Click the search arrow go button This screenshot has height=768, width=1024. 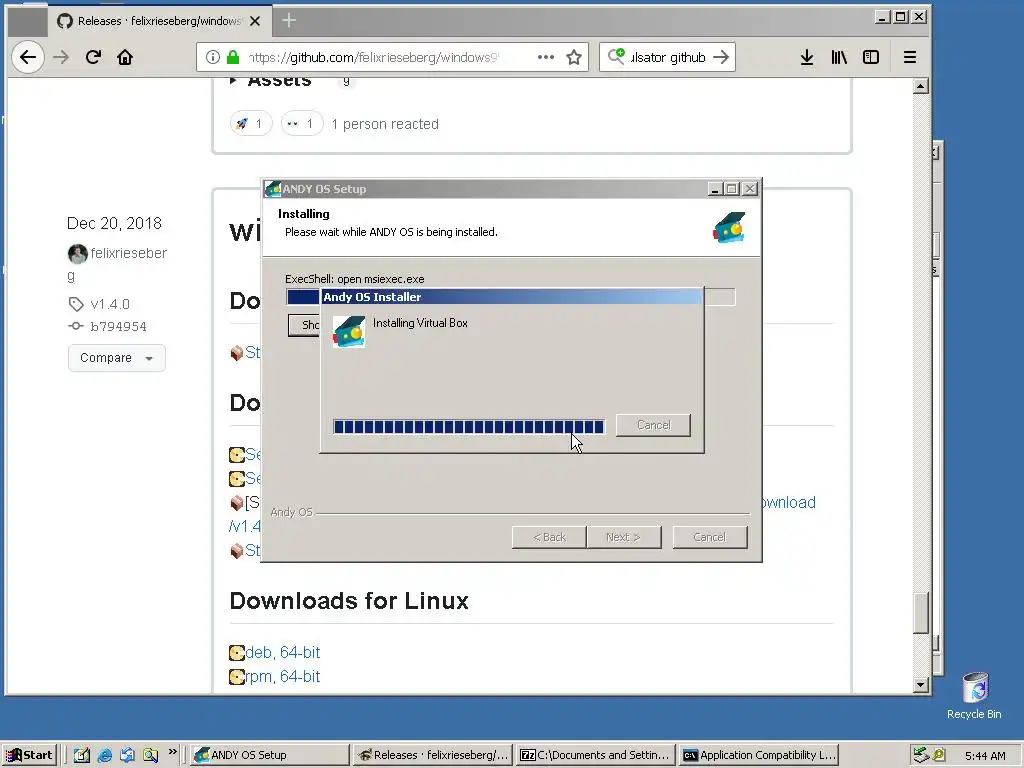[721, 57]
